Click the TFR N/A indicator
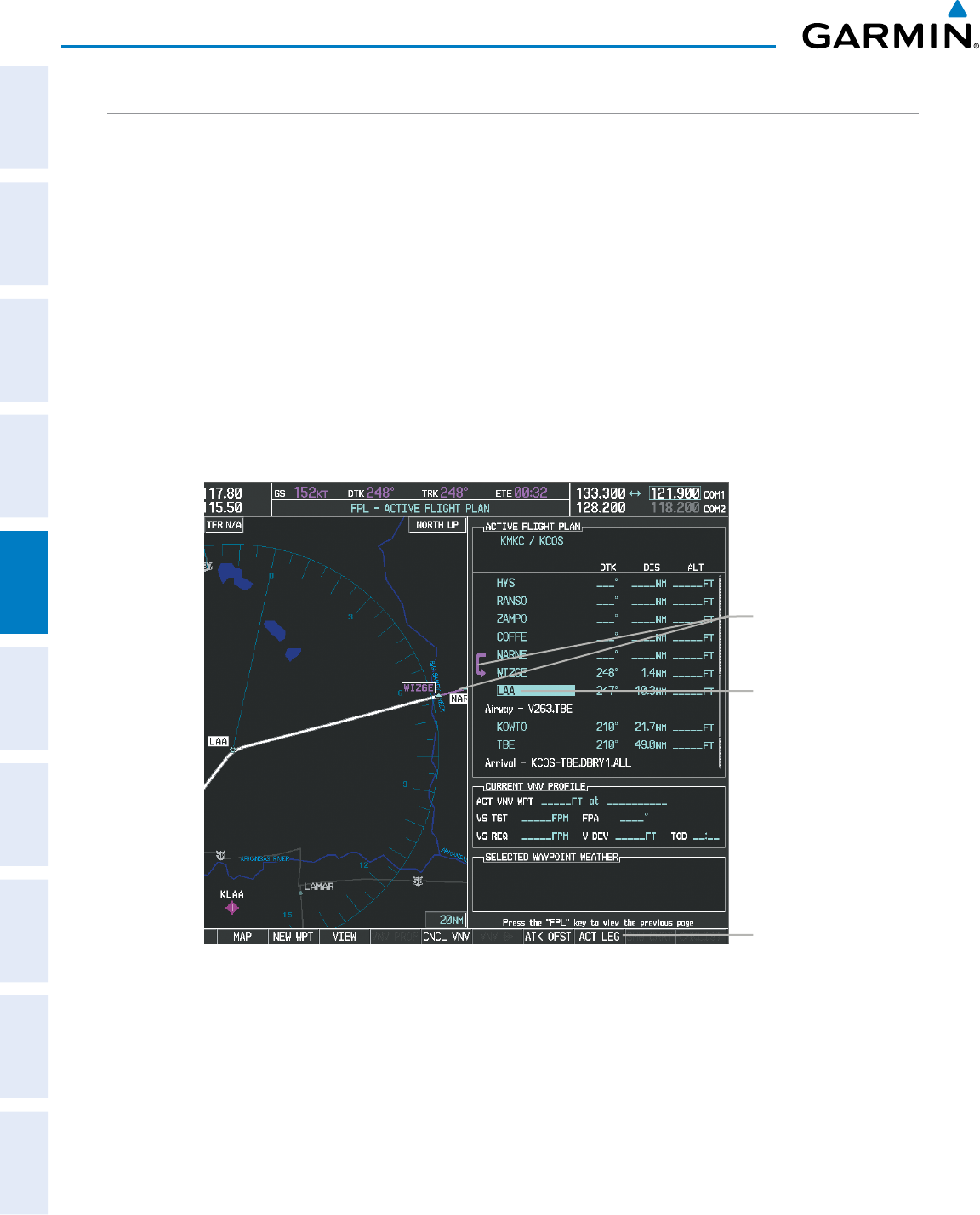 coord(225,525)
